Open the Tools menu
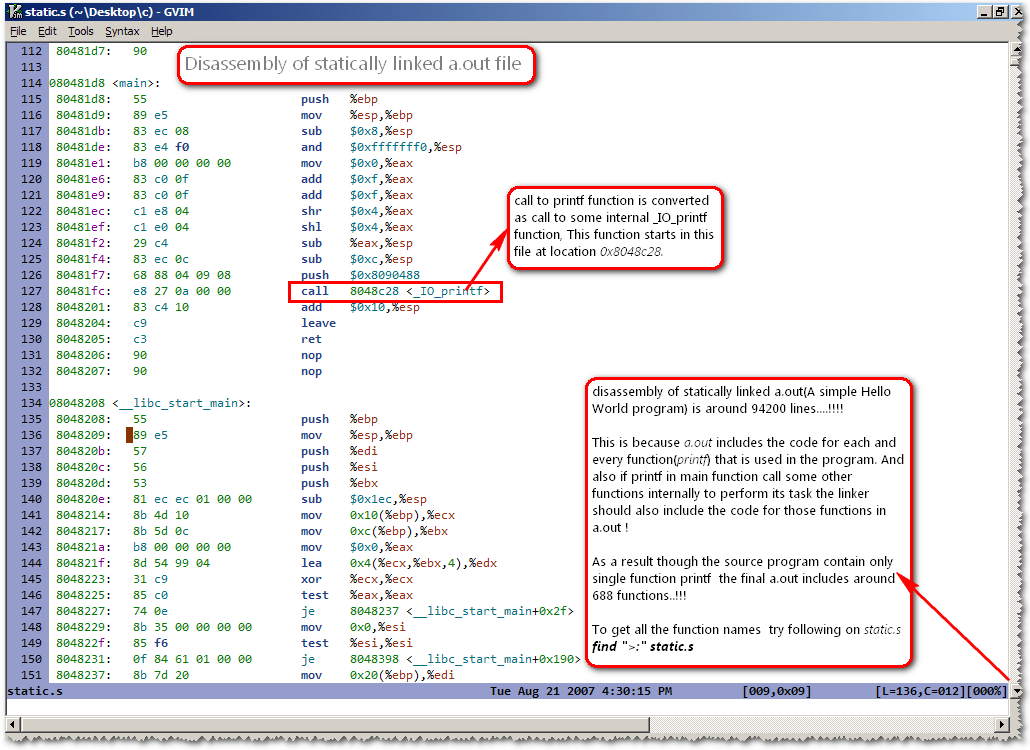Image resolution: width=1030 pixels, height=750 pixels. [81, 32]
